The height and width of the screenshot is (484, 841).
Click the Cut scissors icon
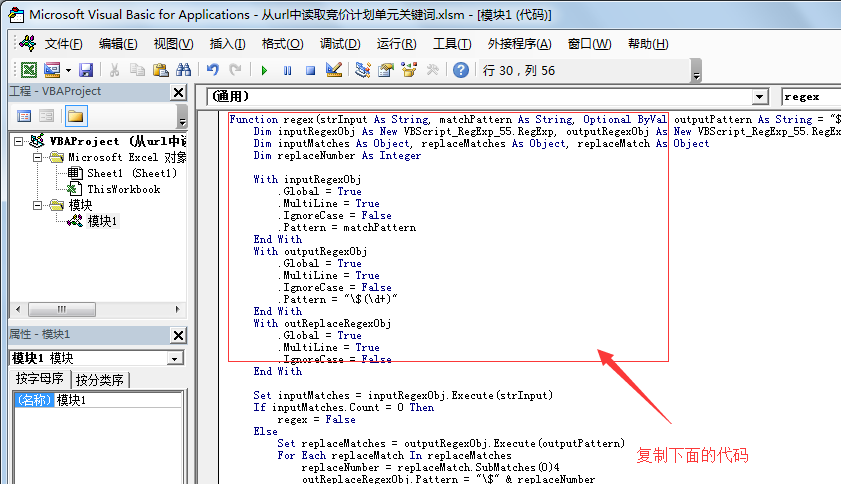coord(114,70)
